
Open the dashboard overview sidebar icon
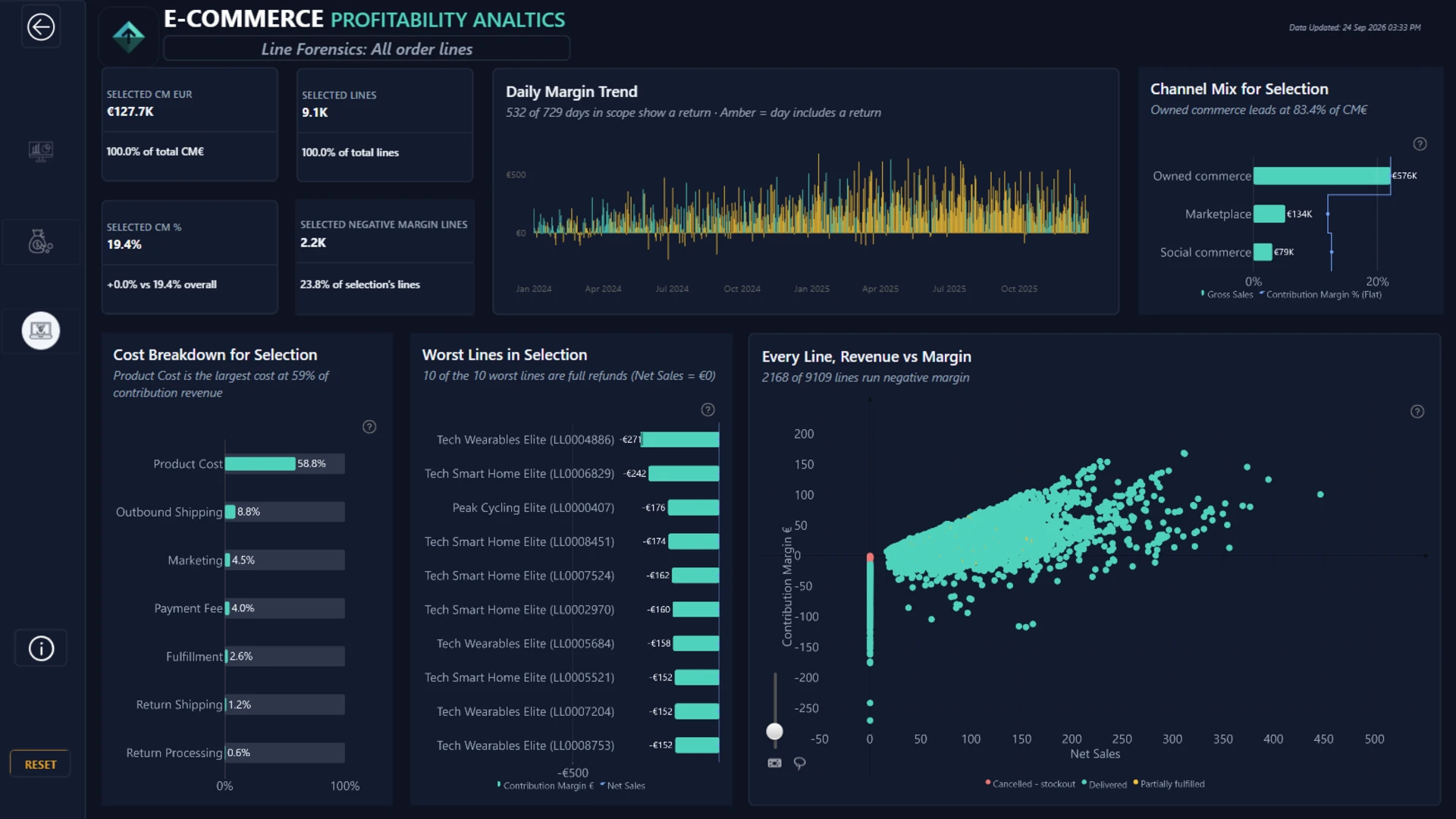point(41,151)
